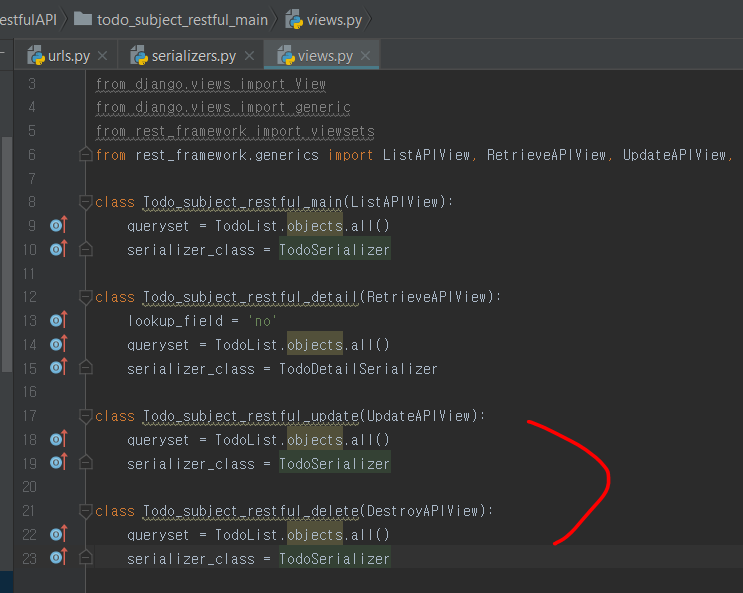Click the override gutter icon on line 15

pos(59,368)
